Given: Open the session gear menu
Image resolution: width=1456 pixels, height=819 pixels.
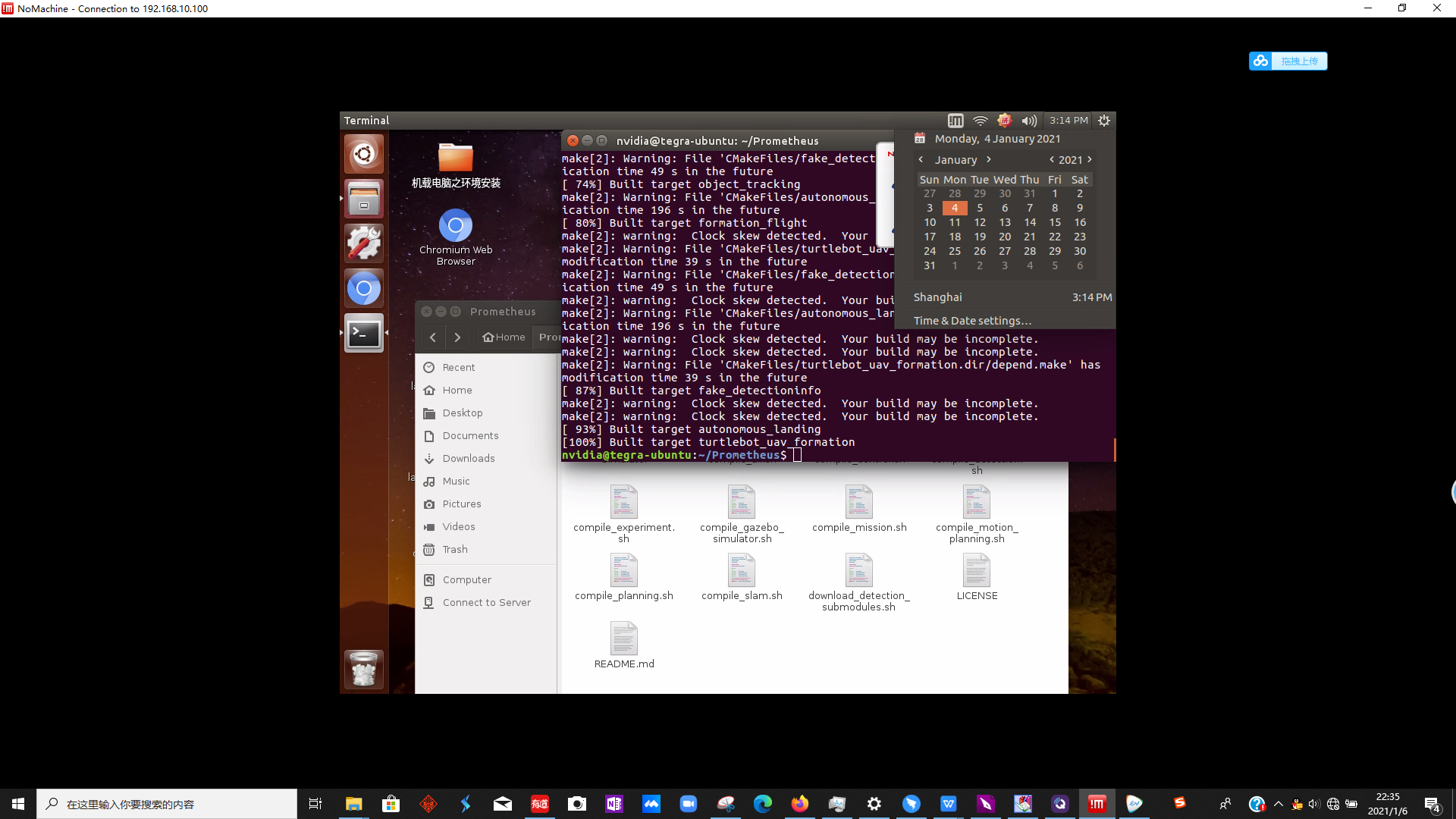Looking at the screenshot, I should [x=1104, y=121].
